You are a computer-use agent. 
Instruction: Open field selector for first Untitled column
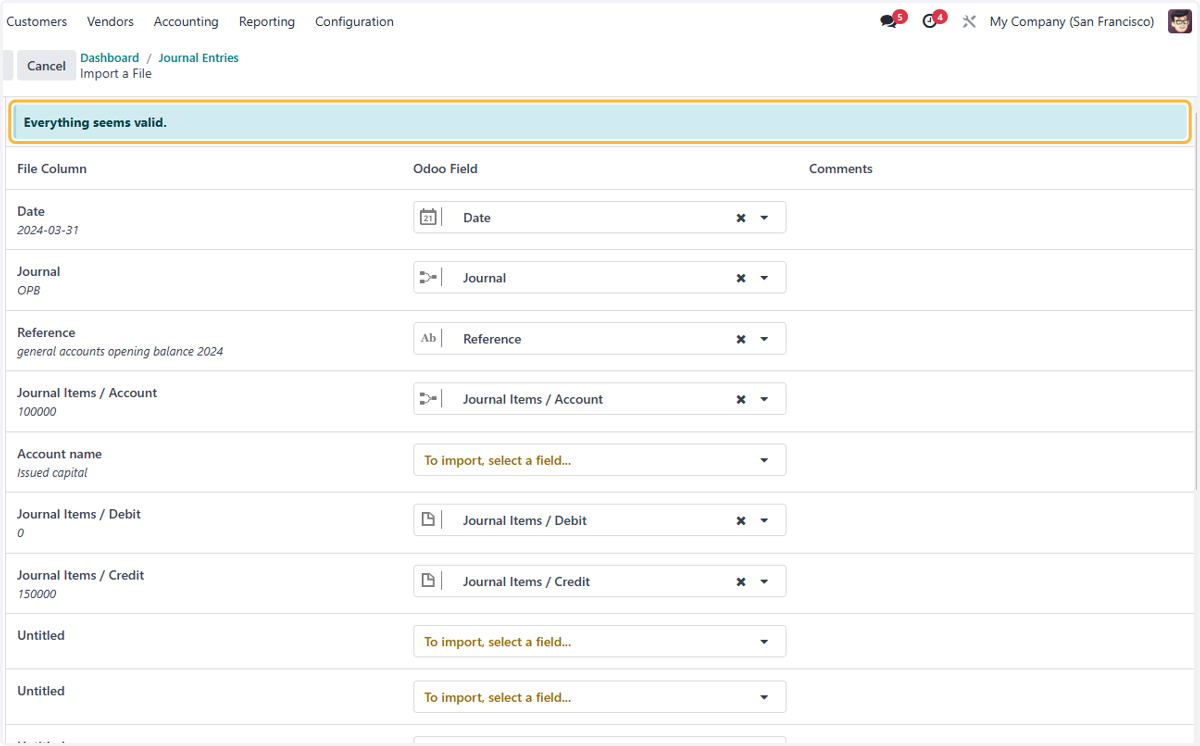(599, 641)
